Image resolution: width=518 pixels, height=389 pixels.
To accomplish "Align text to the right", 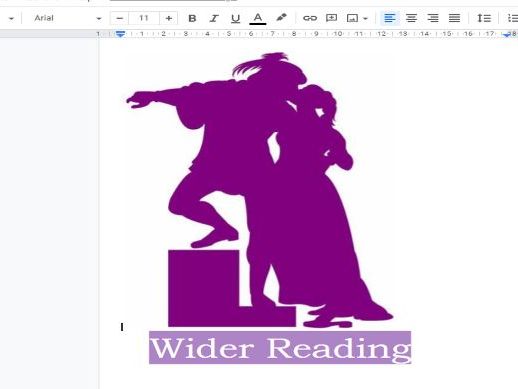I will [x=433, y=18].
